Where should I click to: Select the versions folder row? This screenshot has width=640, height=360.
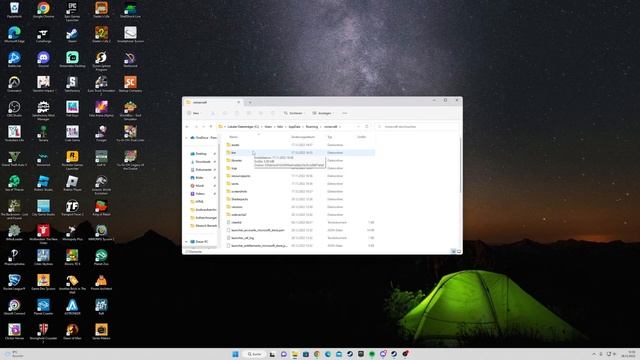(300, 207)
